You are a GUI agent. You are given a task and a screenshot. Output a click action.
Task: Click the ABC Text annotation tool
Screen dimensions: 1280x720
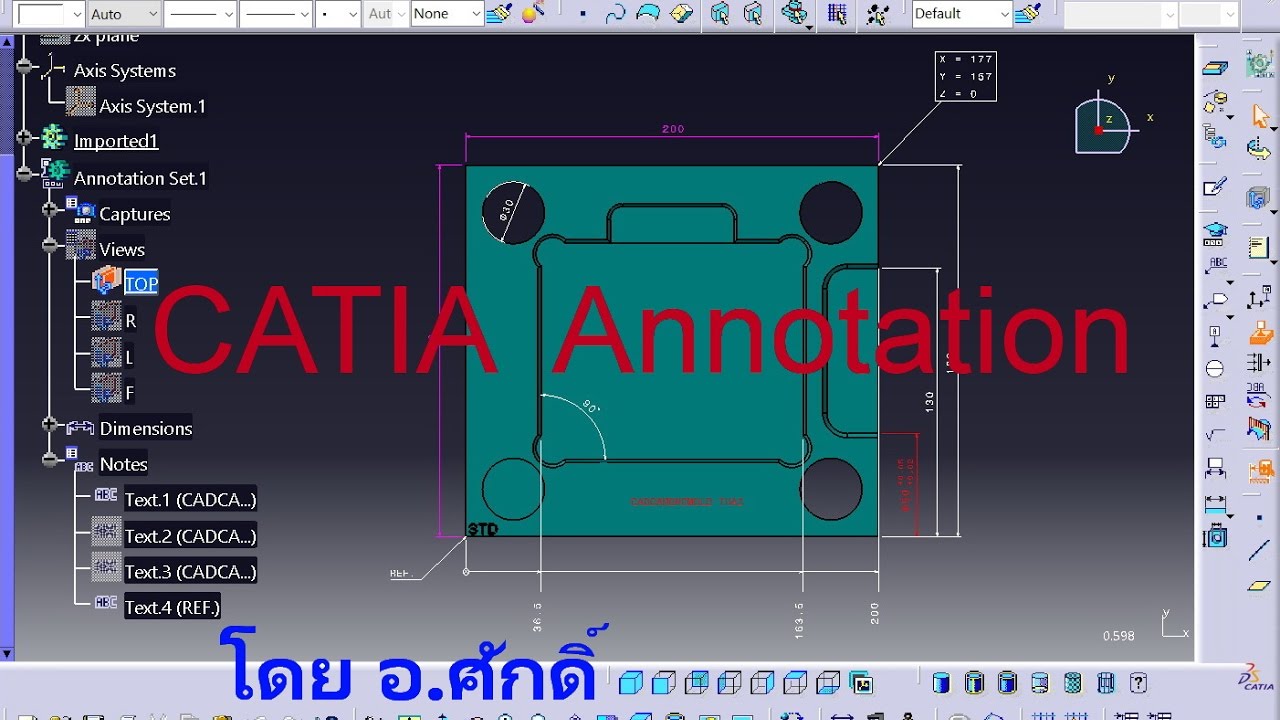(1216, 265)
